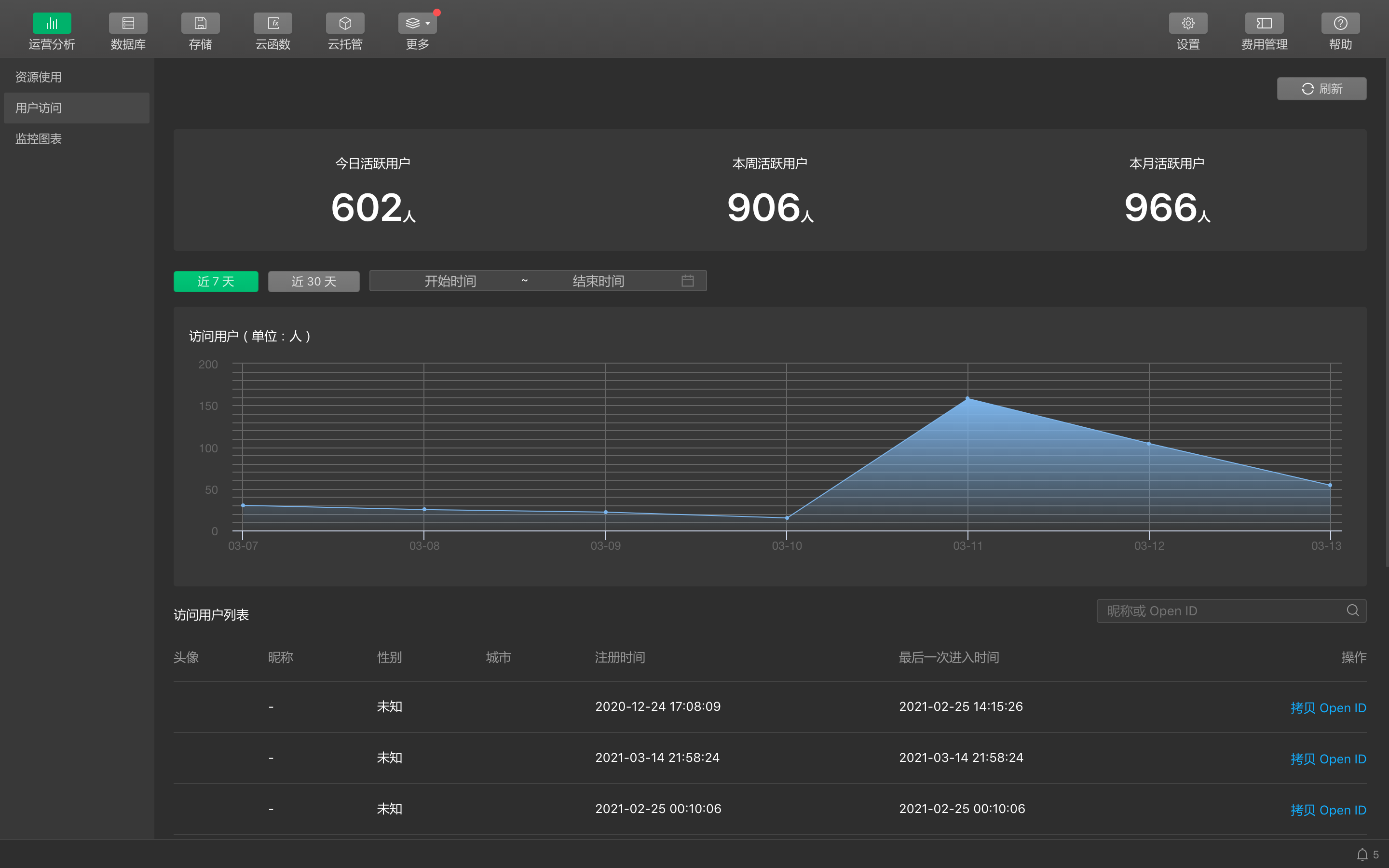Image resolution: width=1389 pixels, height=868 pixels.
Task: Open the 云函数 cloud functions icon
Action: [272, 24]
